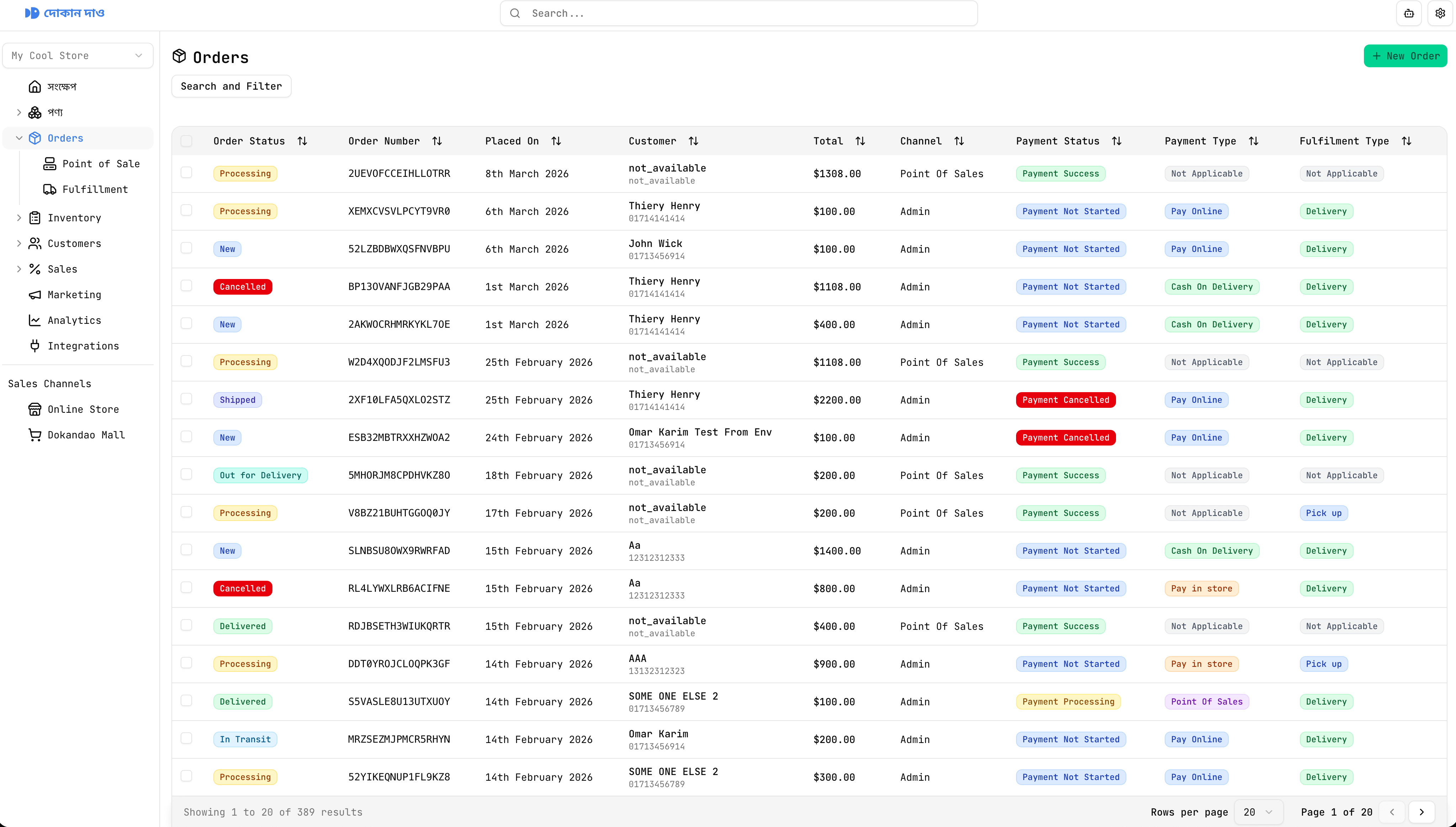
Task: Open the Fulfillment page
Action: click(x=95, y=189)
